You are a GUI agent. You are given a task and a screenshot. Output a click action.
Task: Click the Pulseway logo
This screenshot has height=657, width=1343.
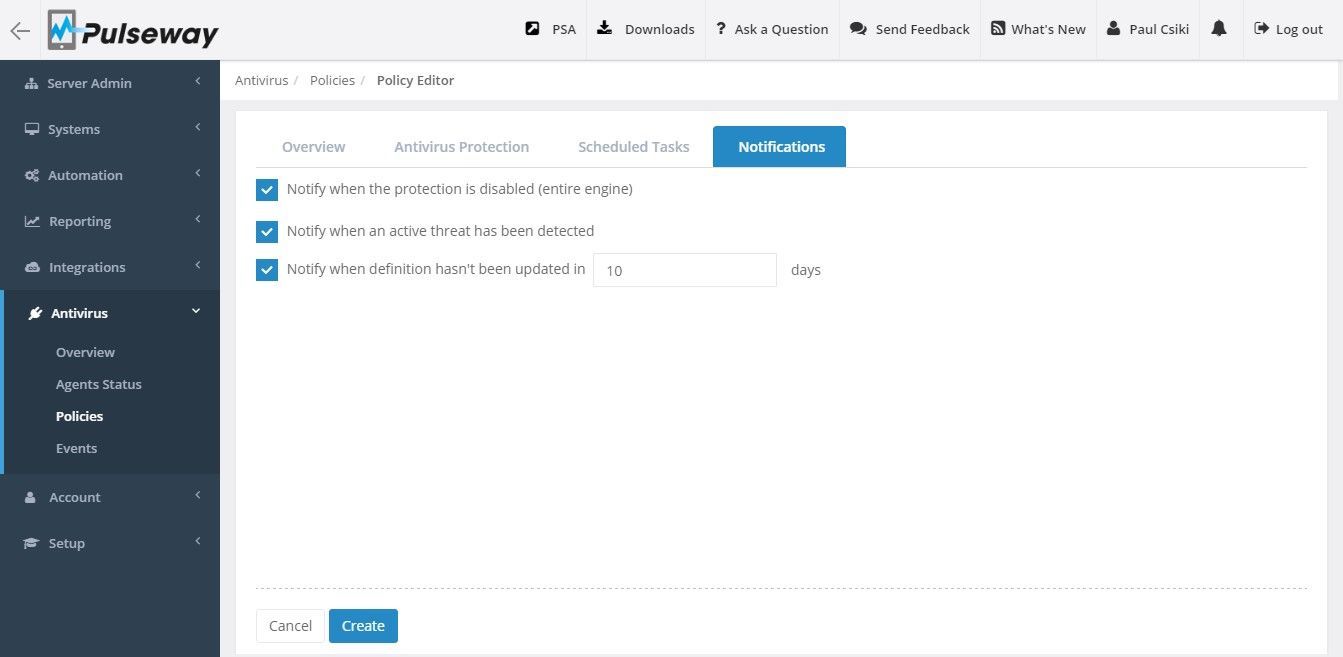133,31
